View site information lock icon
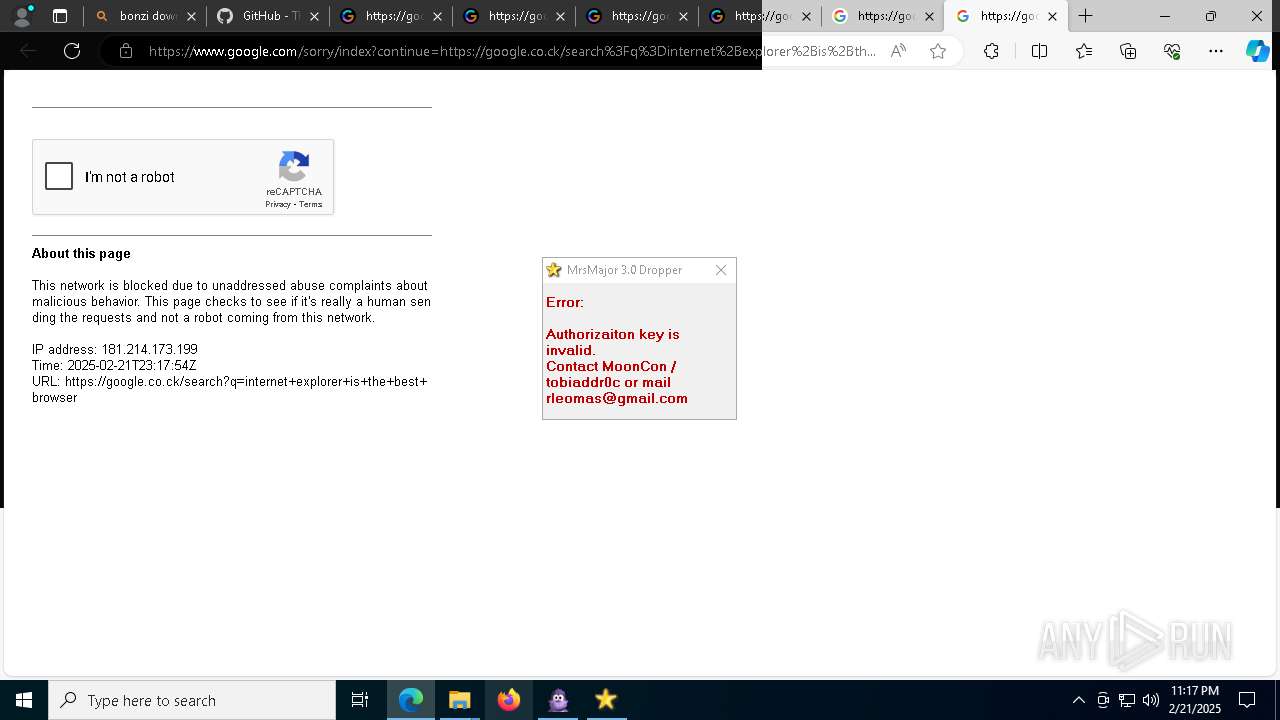The height and width of the screenshot is (720, 1280). coord(126,51)
